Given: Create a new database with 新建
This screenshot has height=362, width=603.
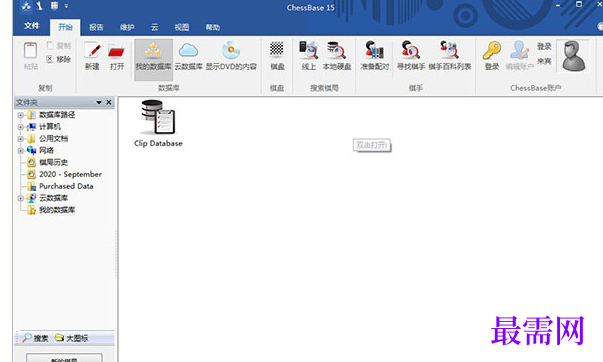Looking at the screenshot, I should (x=92, y=56).
